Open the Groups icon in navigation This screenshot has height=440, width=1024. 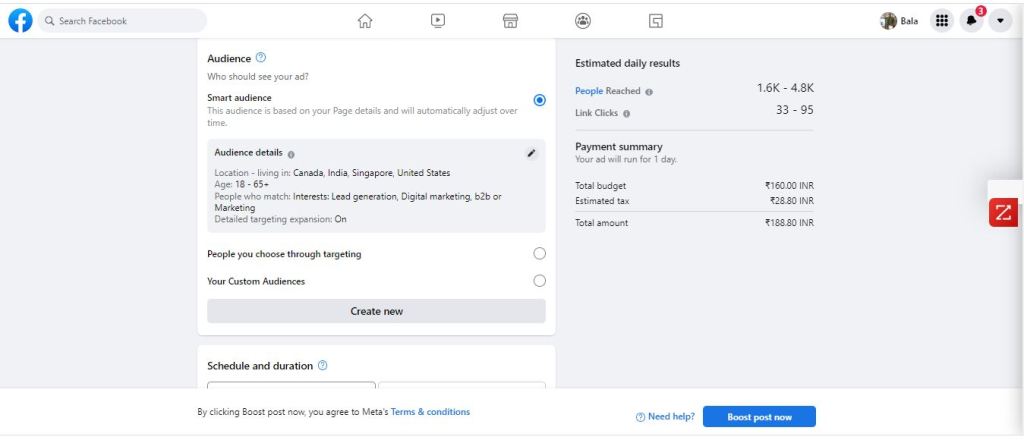583,20
